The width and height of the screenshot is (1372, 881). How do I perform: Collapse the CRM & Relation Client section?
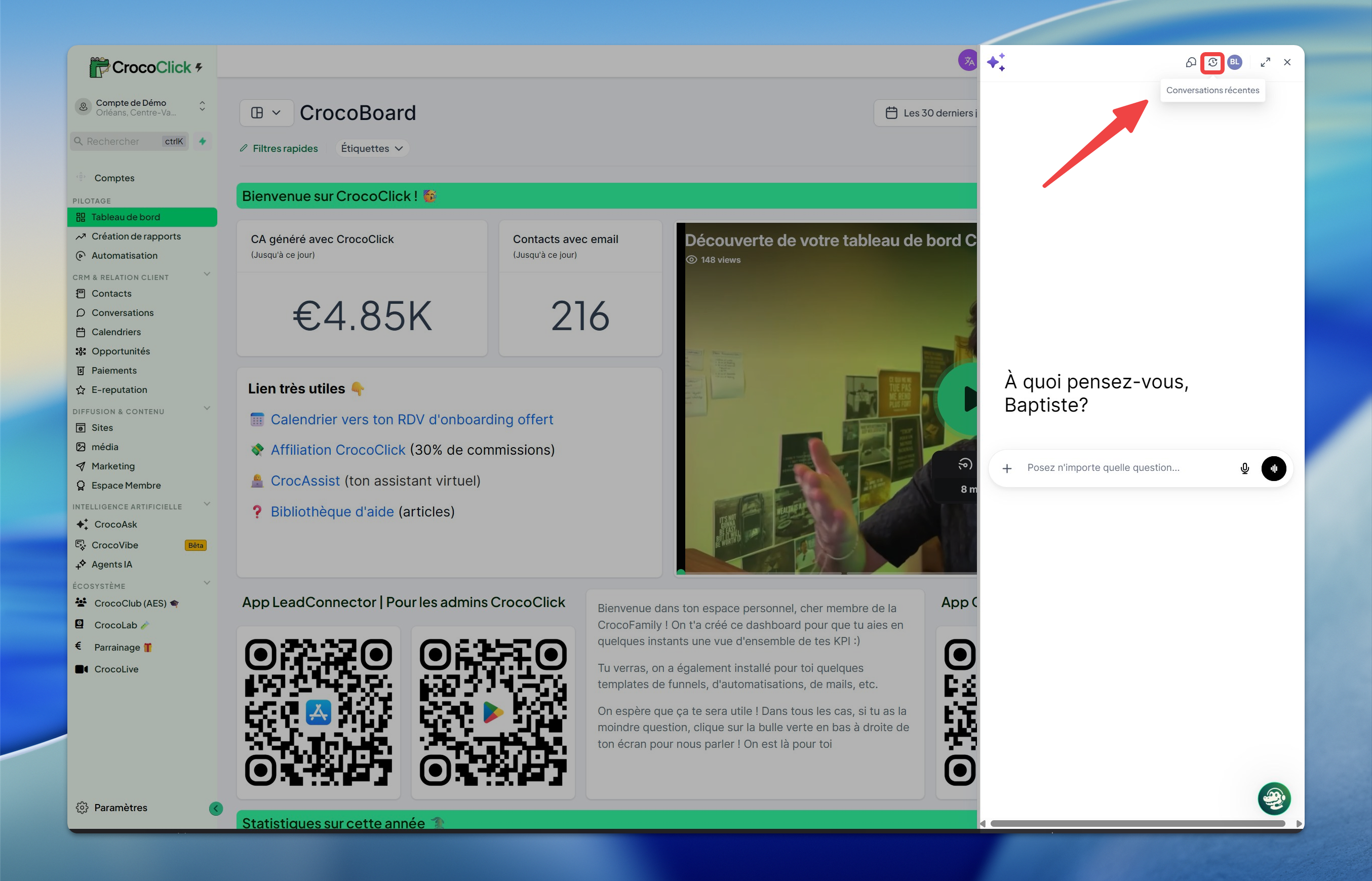click(x=207, y=274)
